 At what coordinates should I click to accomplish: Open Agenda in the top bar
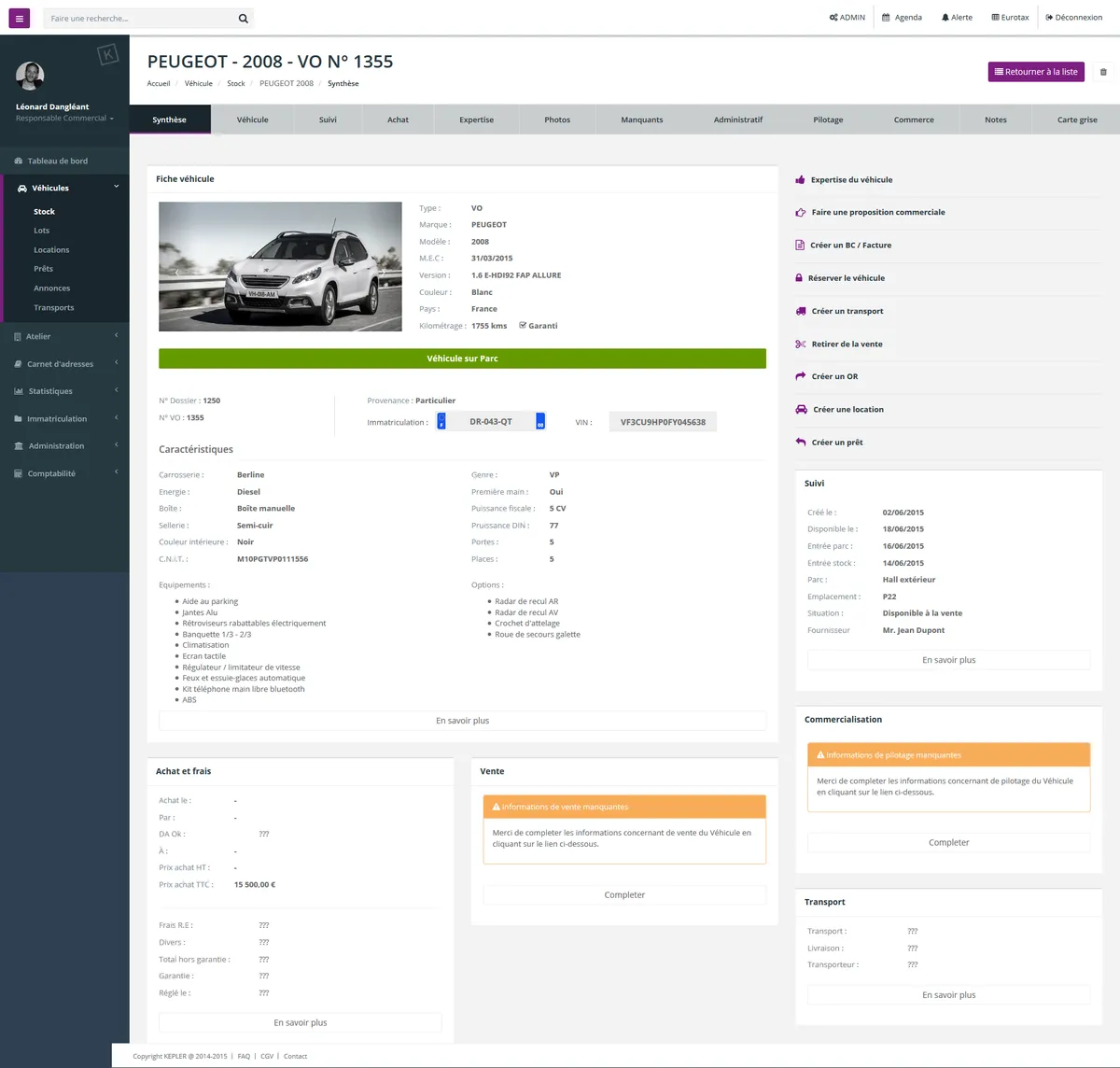coord(902,18)
